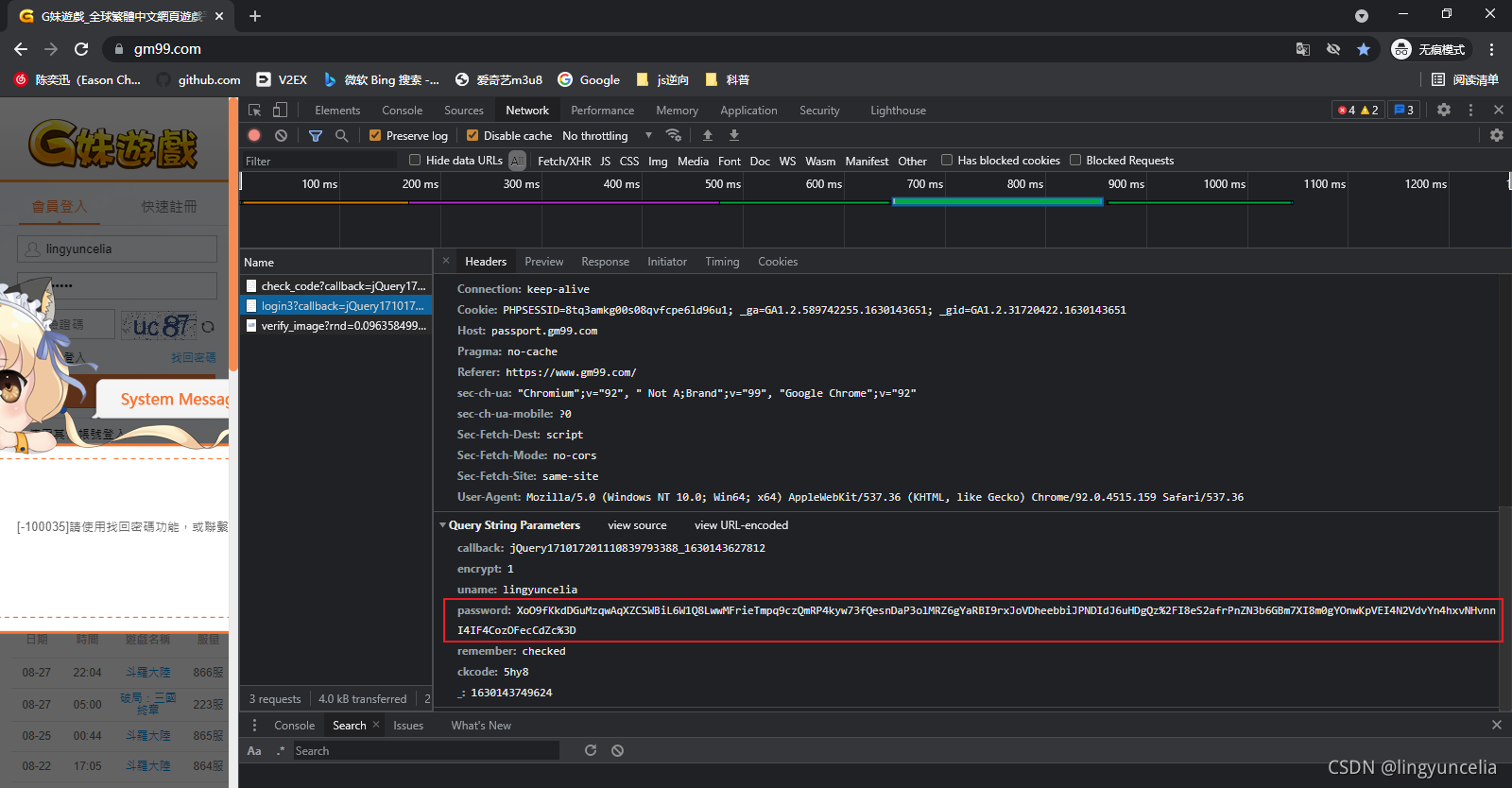Filter requests by JS type
The width and height of the screenshot is (1512, 788).
(x=605, y=162)
